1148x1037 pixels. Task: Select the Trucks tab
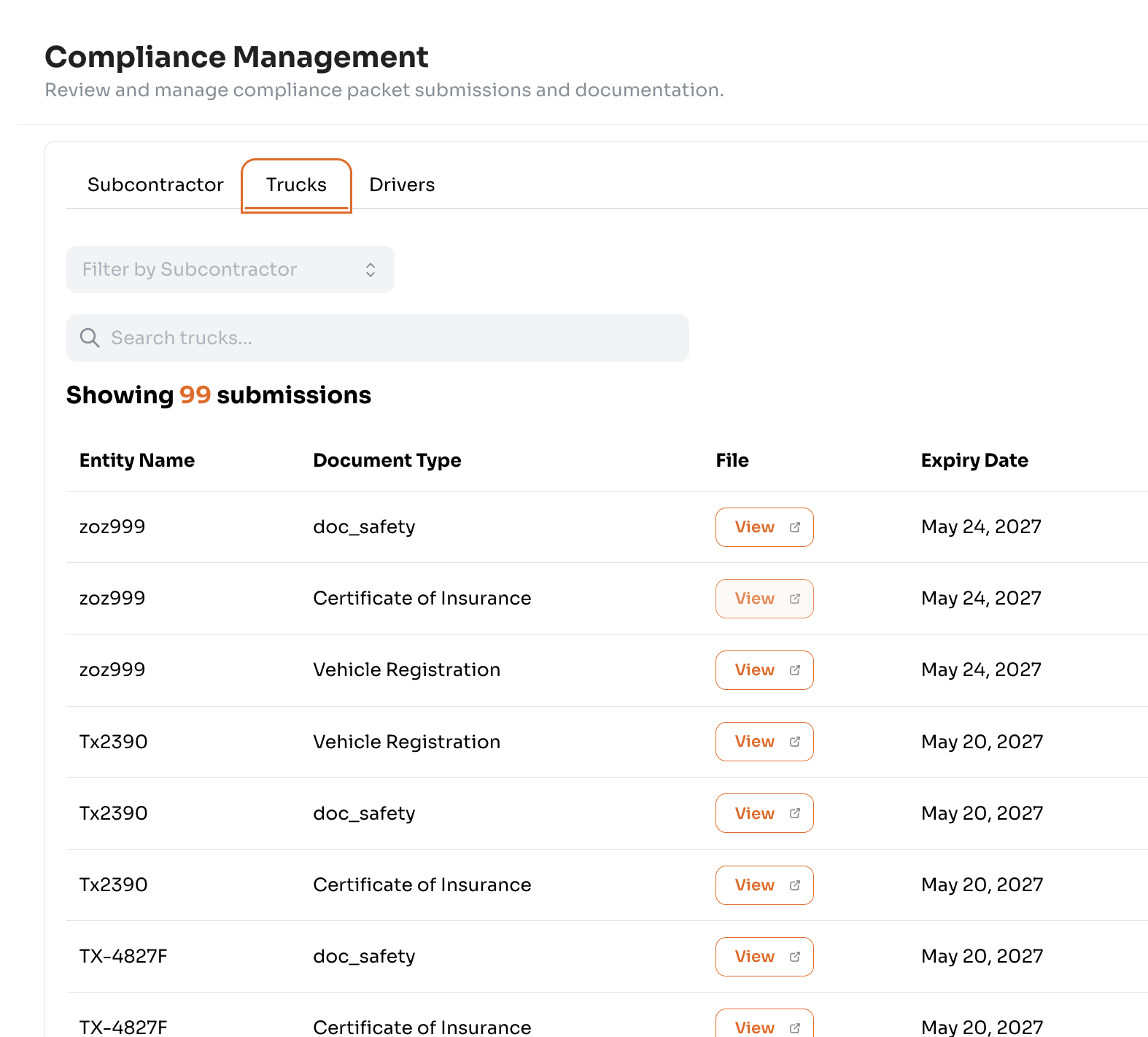(296, 185)
